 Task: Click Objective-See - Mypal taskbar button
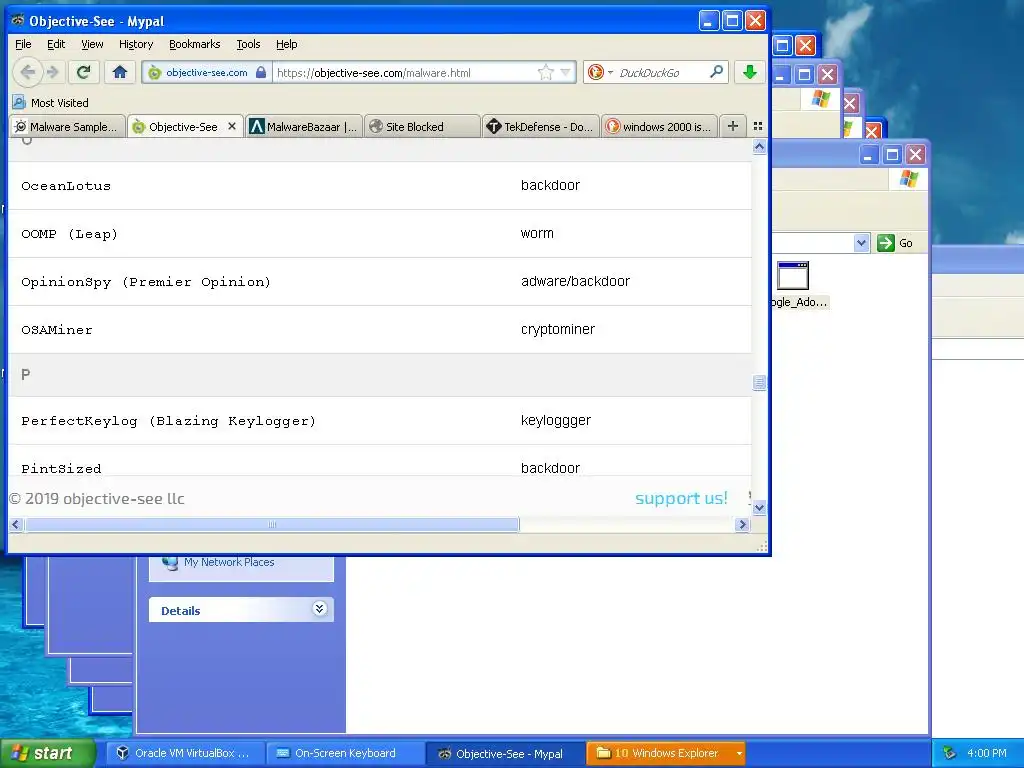pos(504,753)
